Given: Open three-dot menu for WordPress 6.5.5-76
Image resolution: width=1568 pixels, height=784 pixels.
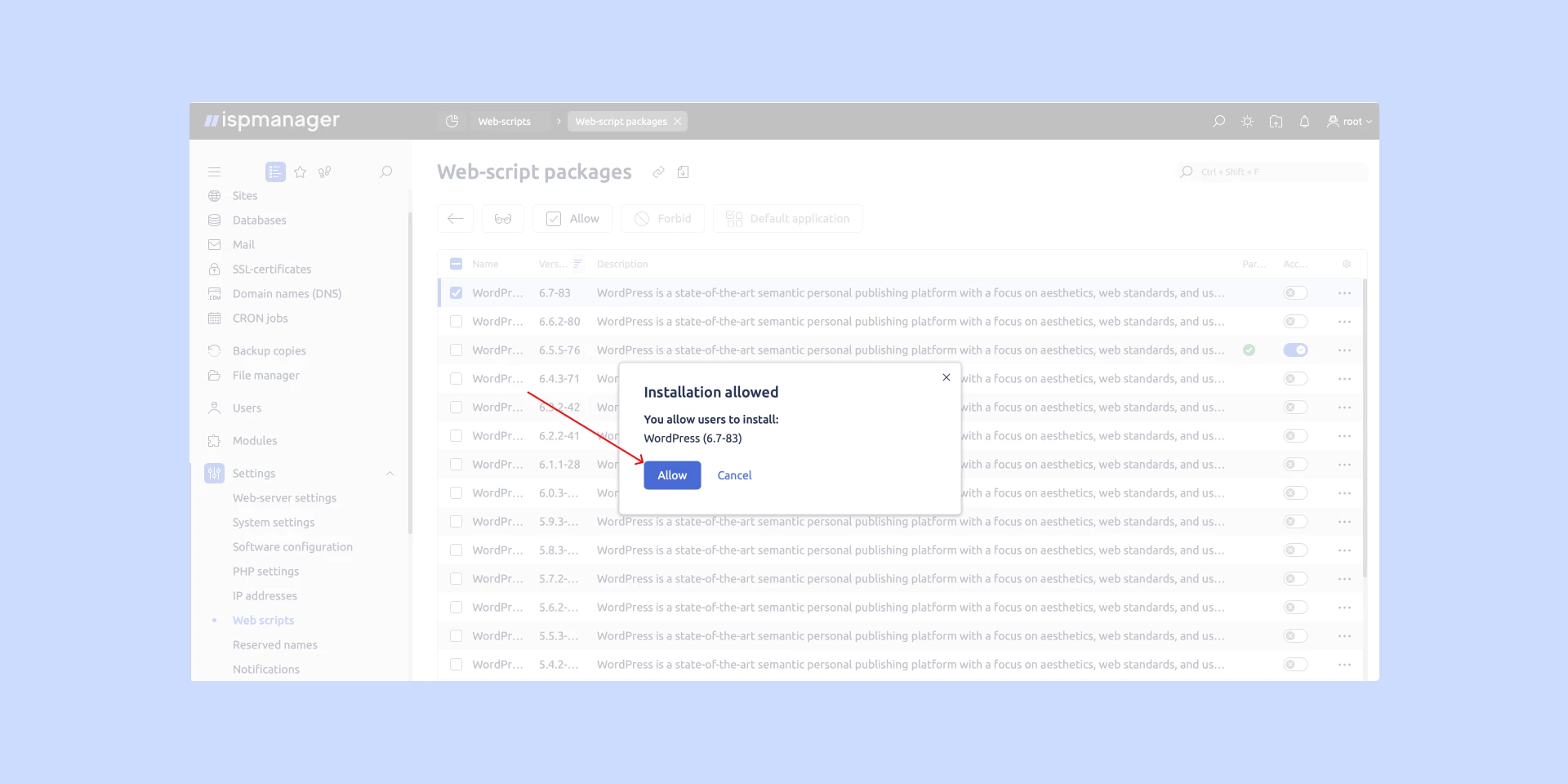Looking at the screenshot, I should pyautogui.click(x=1344, y=350).
